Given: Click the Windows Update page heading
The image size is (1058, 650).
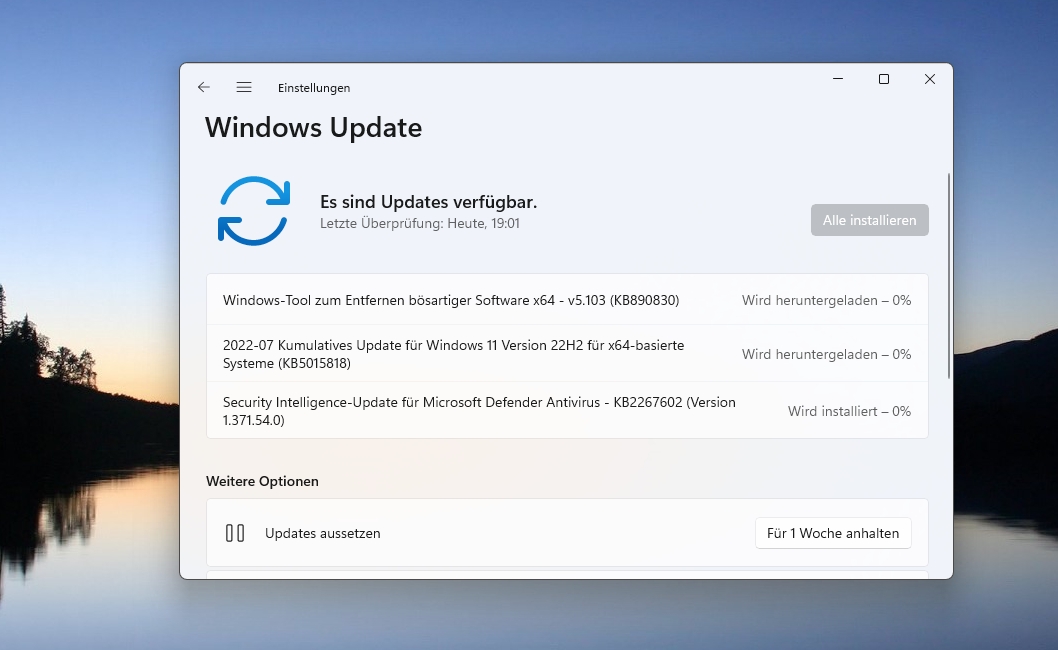Looking at the screenshot, I should pos(313,128).
